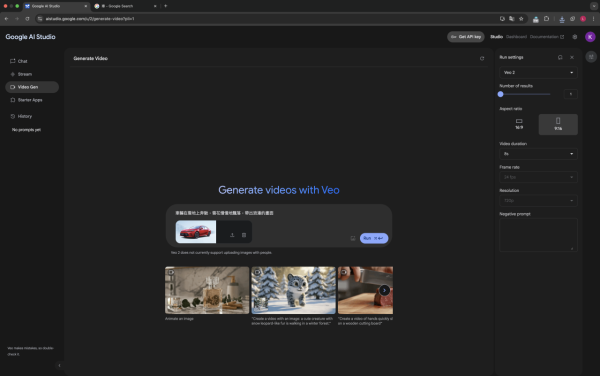Open a new browser tab
This screenshot has width=600, height=376.
coord(166,6)
